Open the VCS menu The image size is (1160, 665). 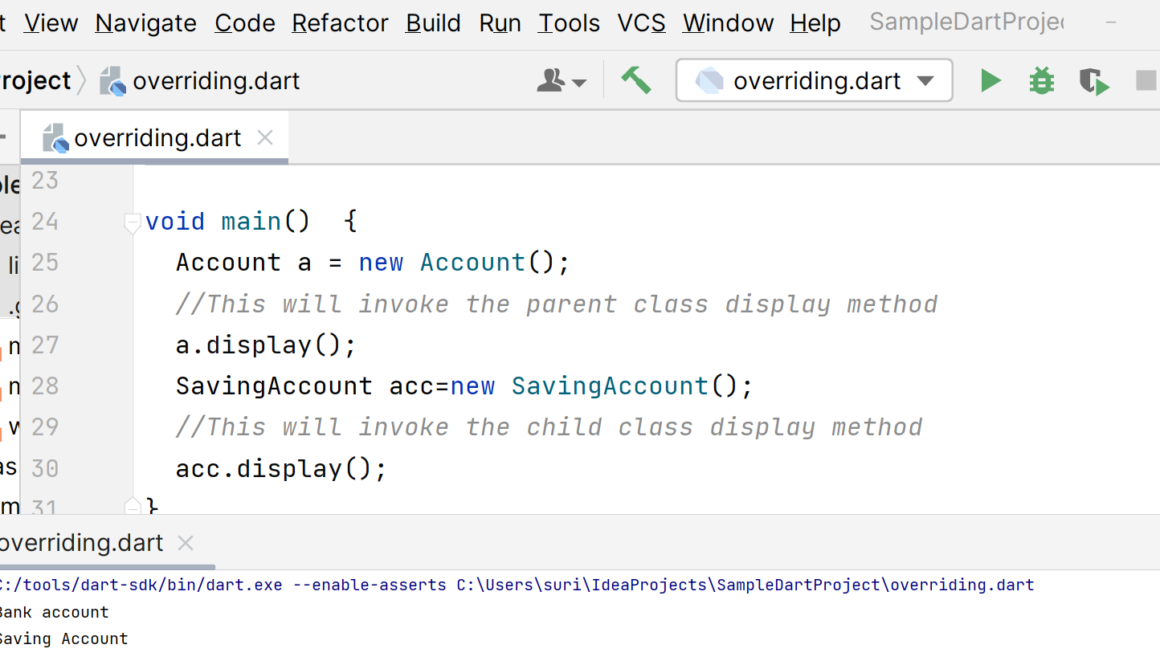641,23
